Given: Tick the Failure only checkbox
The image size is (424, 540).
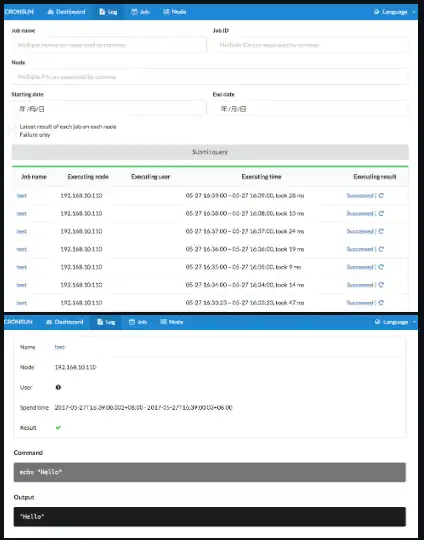Looking at the screenshot, I should pos(13,134).
